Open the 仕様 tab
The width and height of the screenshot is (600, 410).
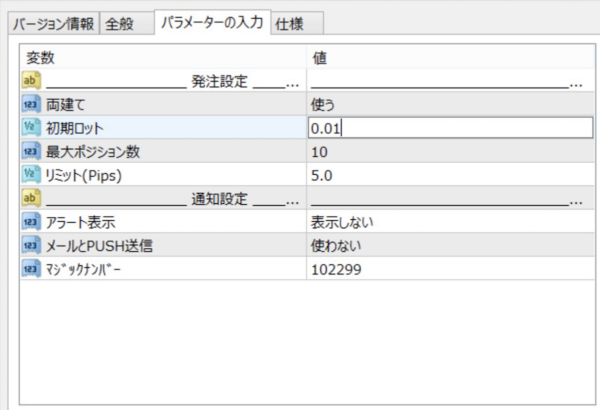click(297, 24)
